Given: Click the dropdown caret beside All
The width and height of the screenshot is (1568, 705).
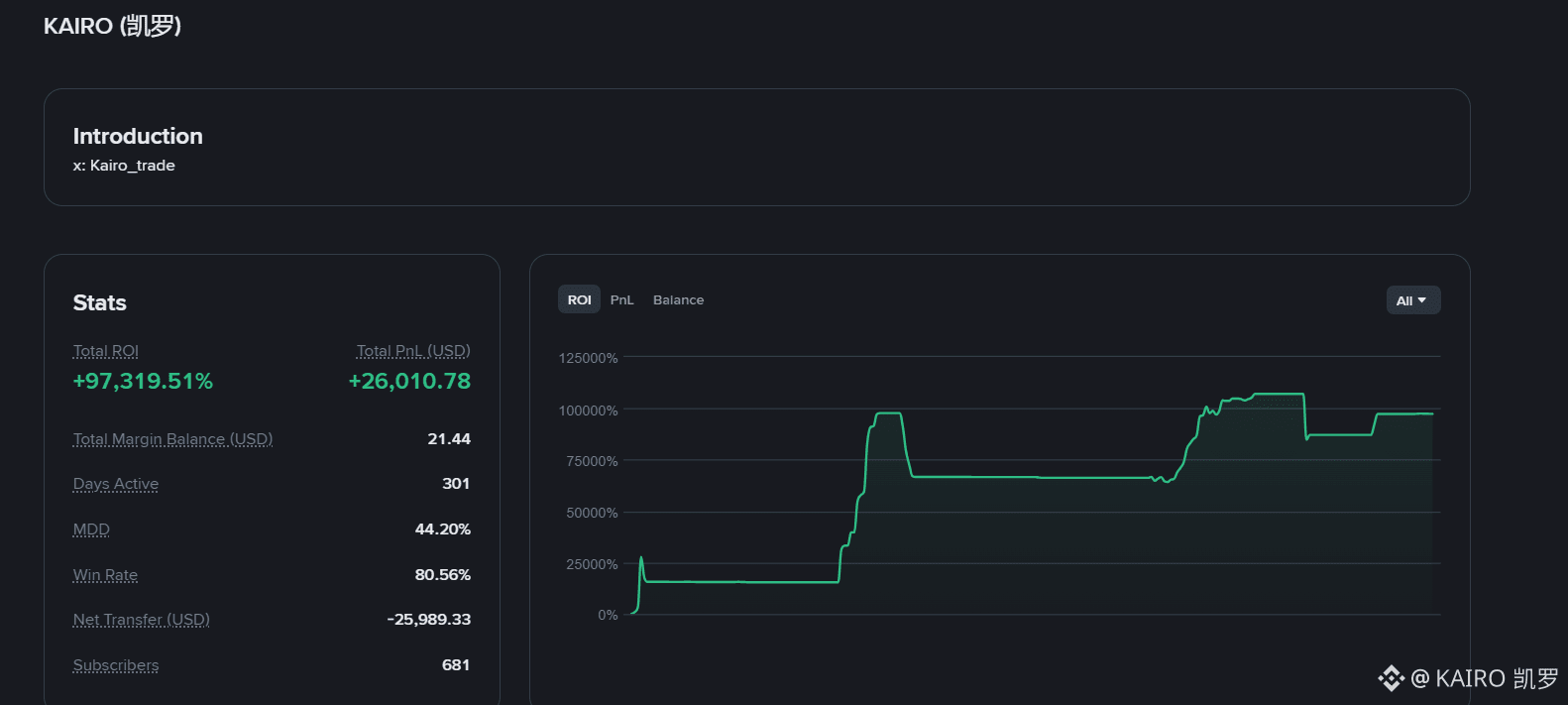Looking at the screenshot, I should (1422, 300).
